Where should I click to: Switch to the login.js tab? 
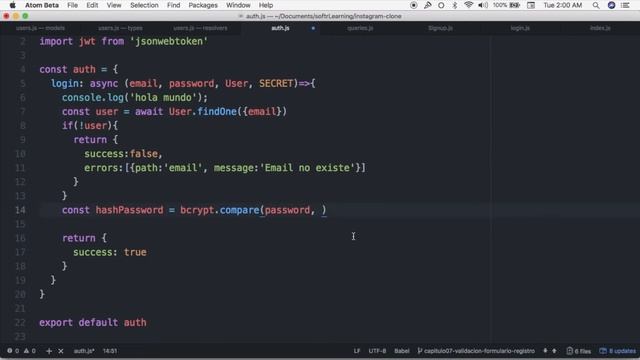tap(520, 28)
